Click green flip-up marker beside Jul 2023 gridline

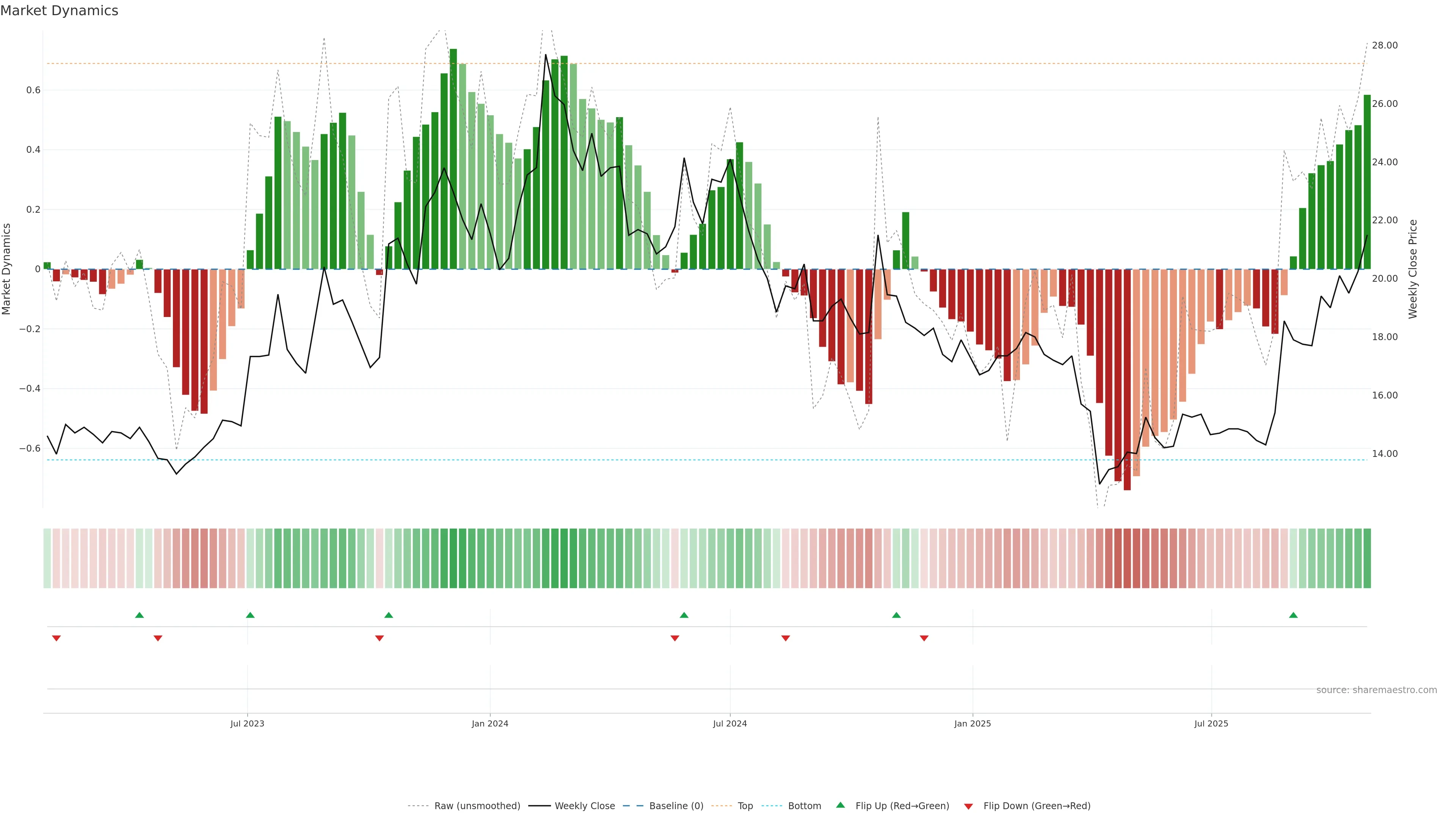click(250, 615)
